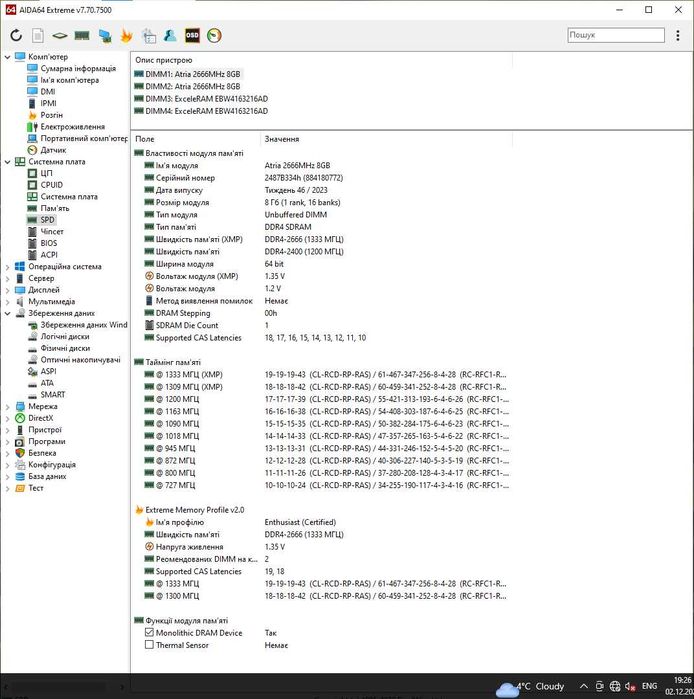Open the taskbar clock and date

click(679, 686)
